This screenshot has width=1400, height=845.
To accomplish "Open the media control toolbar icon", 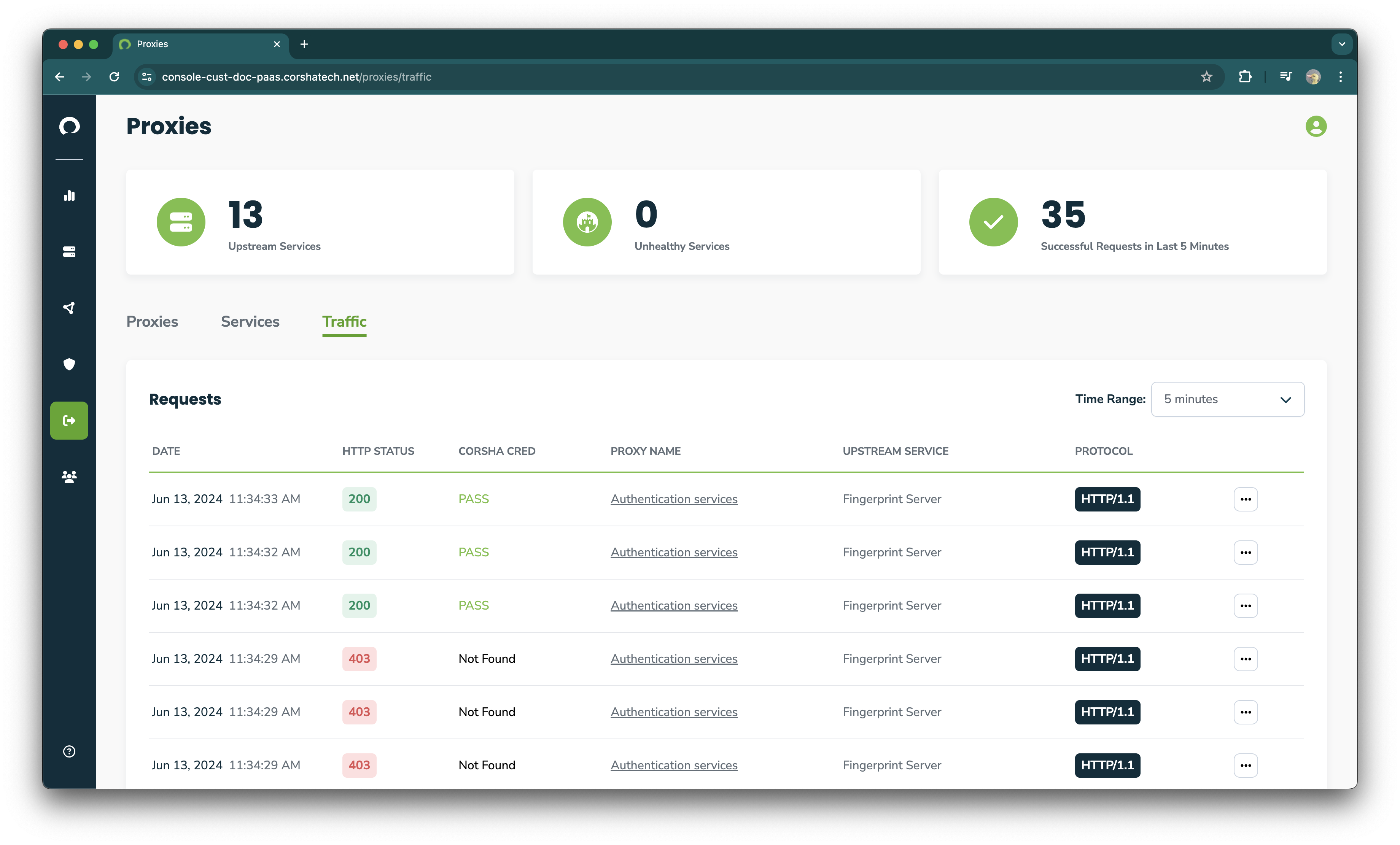I will coord(1286,77).
